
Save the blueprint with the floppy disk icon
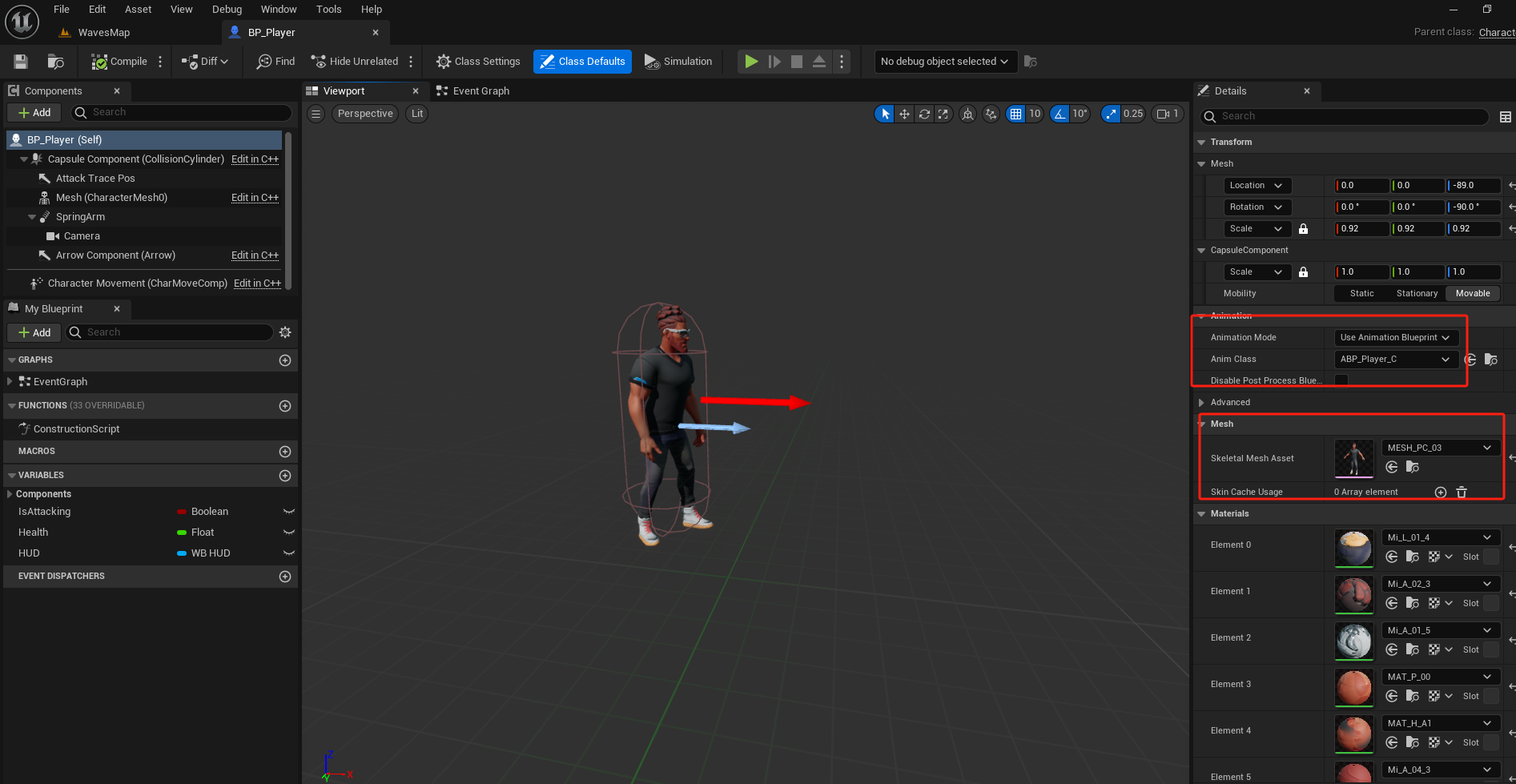(21, 62)
